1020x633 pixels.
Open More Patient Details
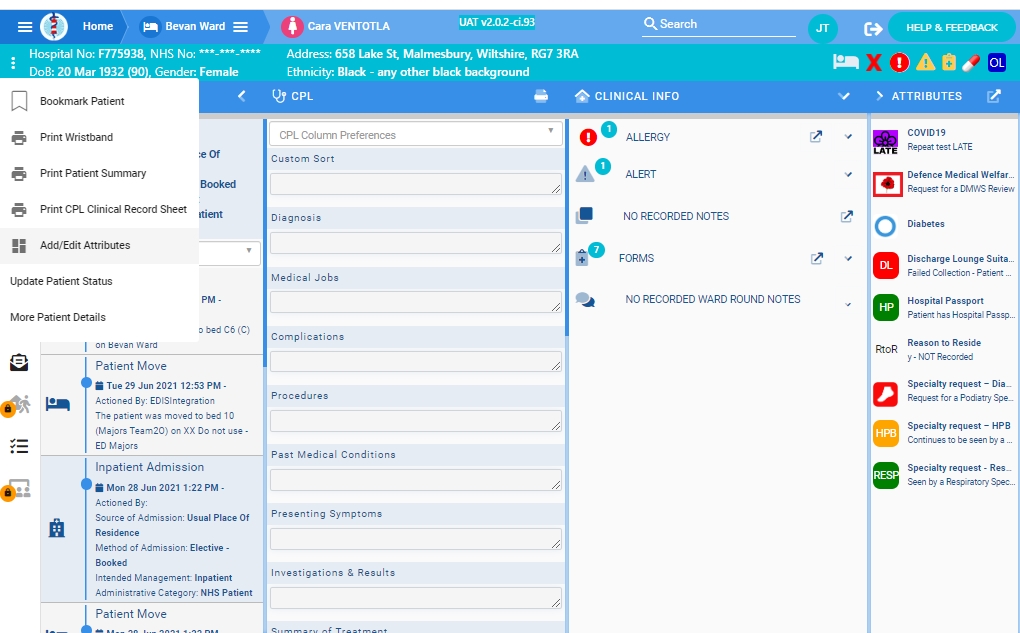(x=100, y=317)
